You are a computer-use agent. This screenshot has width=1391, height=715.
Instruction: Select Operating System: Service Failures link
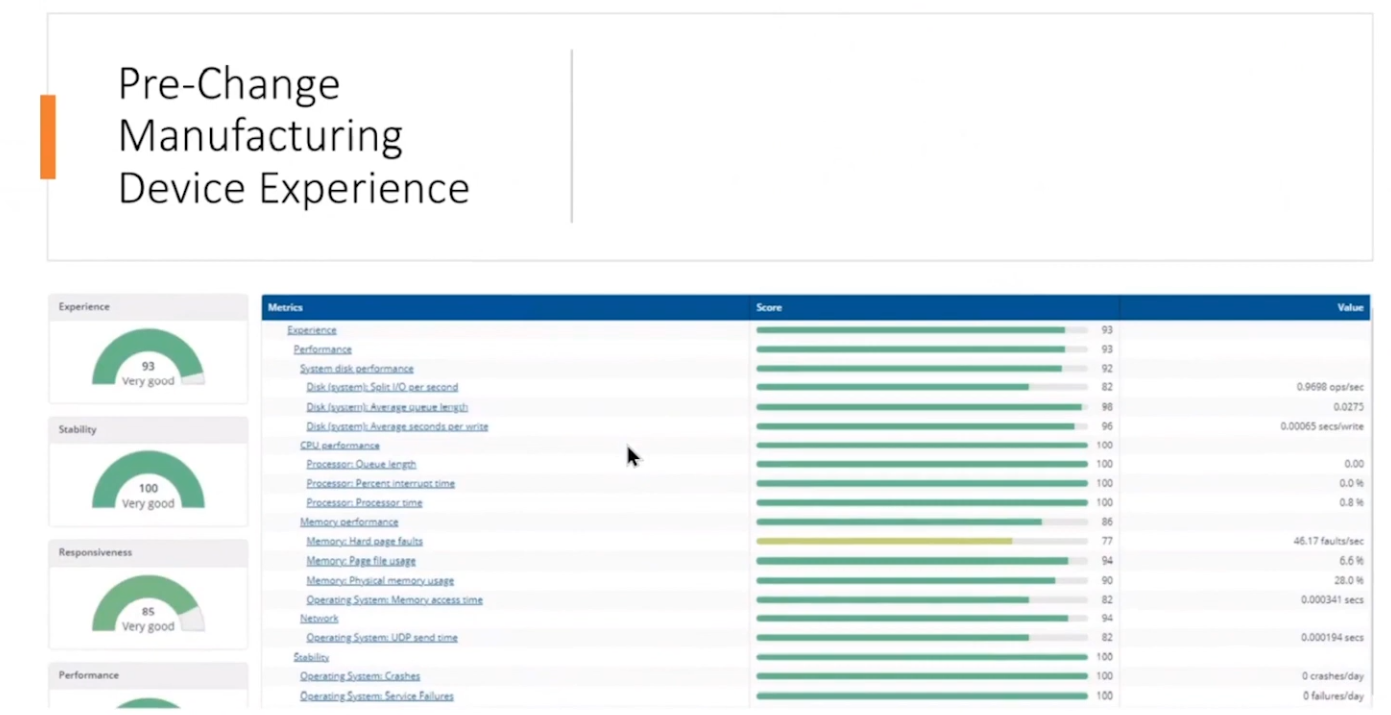pos(377,696)
